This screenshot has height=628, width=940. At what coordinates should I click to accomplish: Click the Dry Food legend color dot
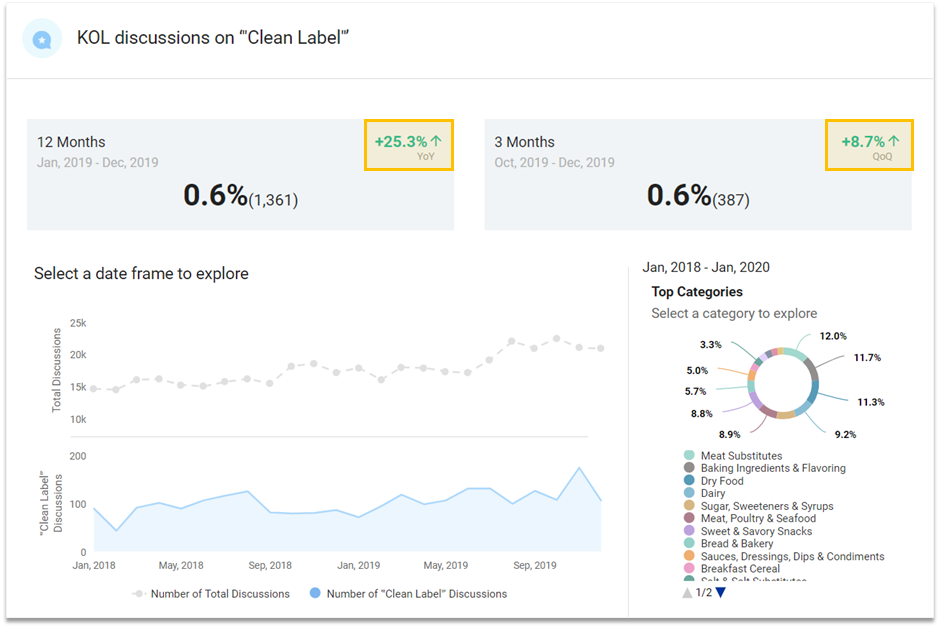689,481
